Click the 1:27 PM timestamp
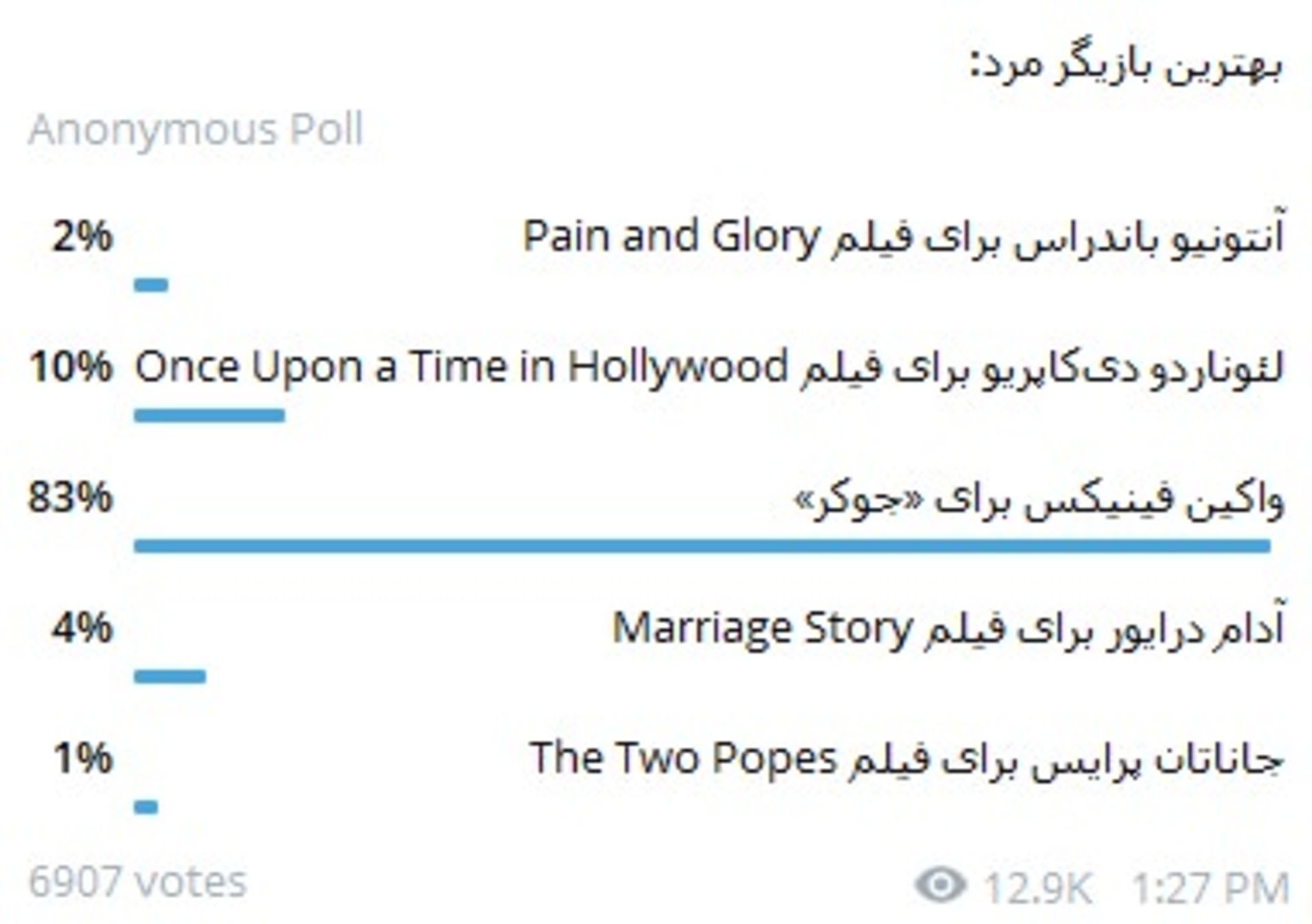Viewport: 1312px width, 924px height. tap(1210, 888)
